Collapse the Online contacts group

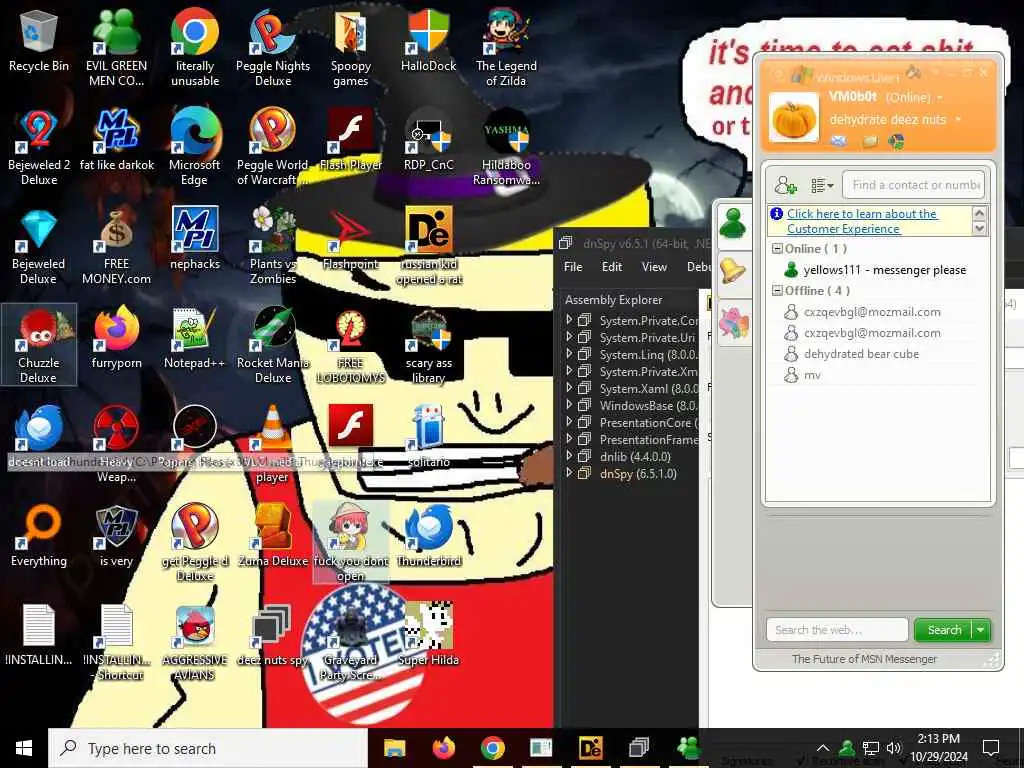[x=777, y=248]
